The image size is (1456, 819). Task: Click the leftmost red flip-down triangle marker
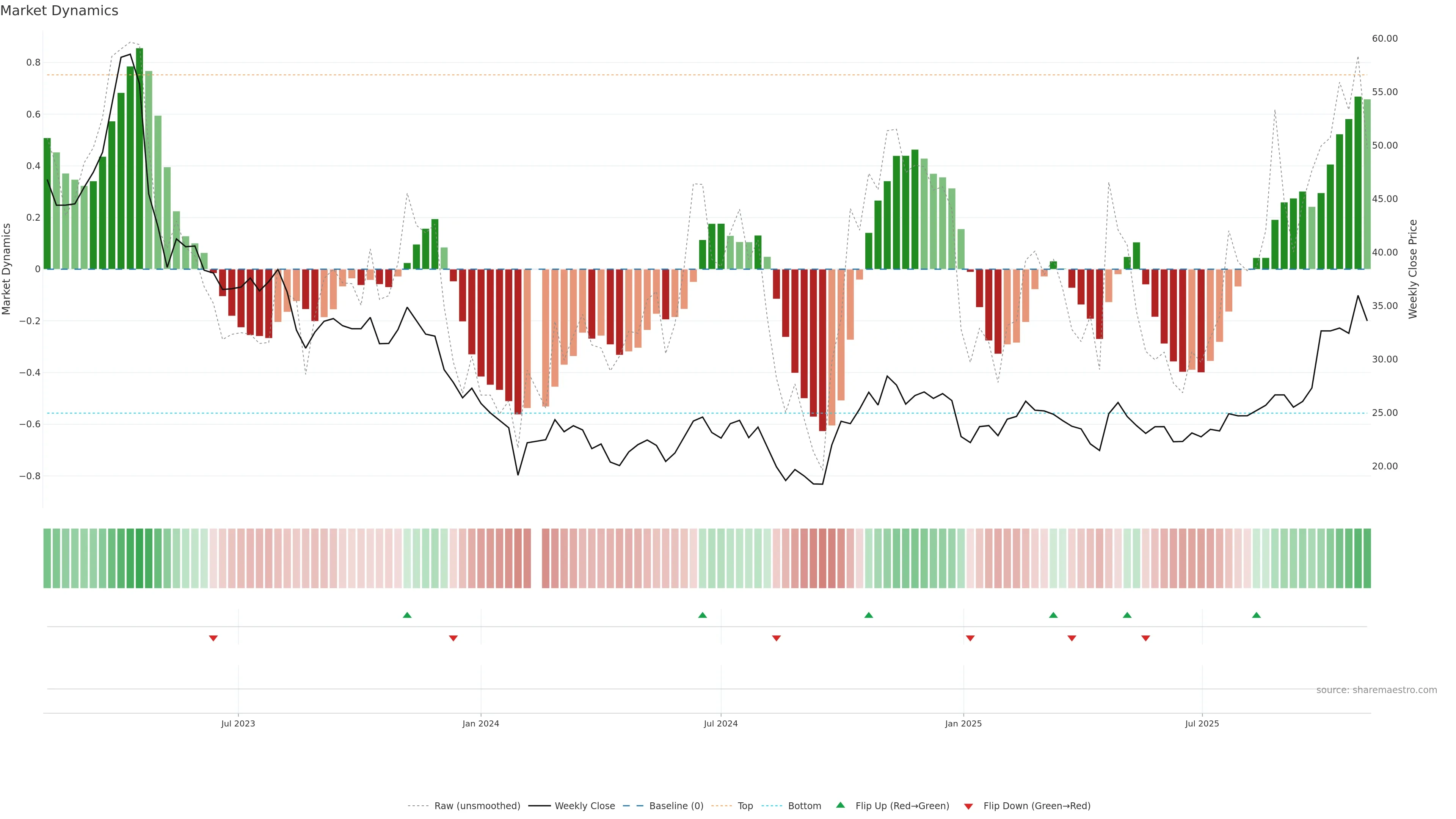click(x=213, y=638)
